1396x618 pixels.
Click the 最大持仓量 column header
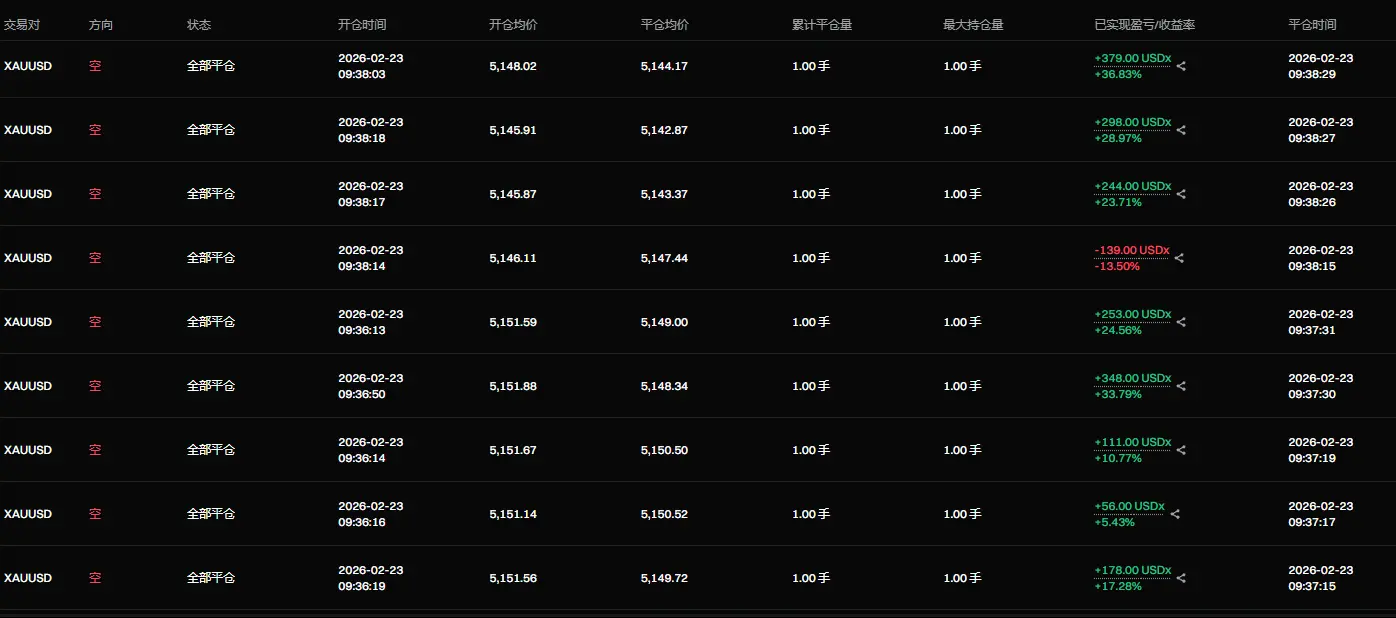(x=973, y=25)
